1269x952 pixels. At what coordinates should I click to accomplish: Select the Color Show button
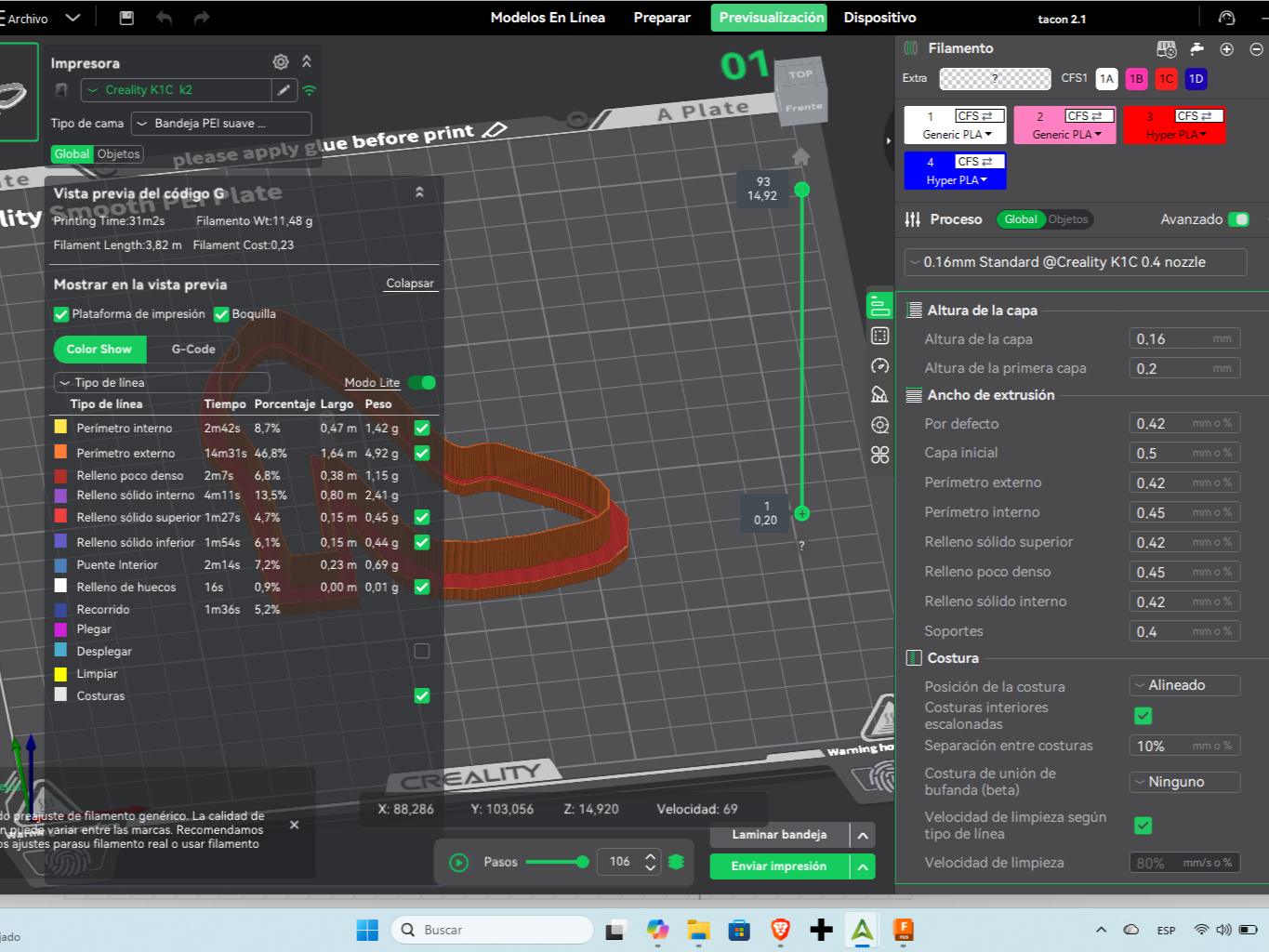99,350
